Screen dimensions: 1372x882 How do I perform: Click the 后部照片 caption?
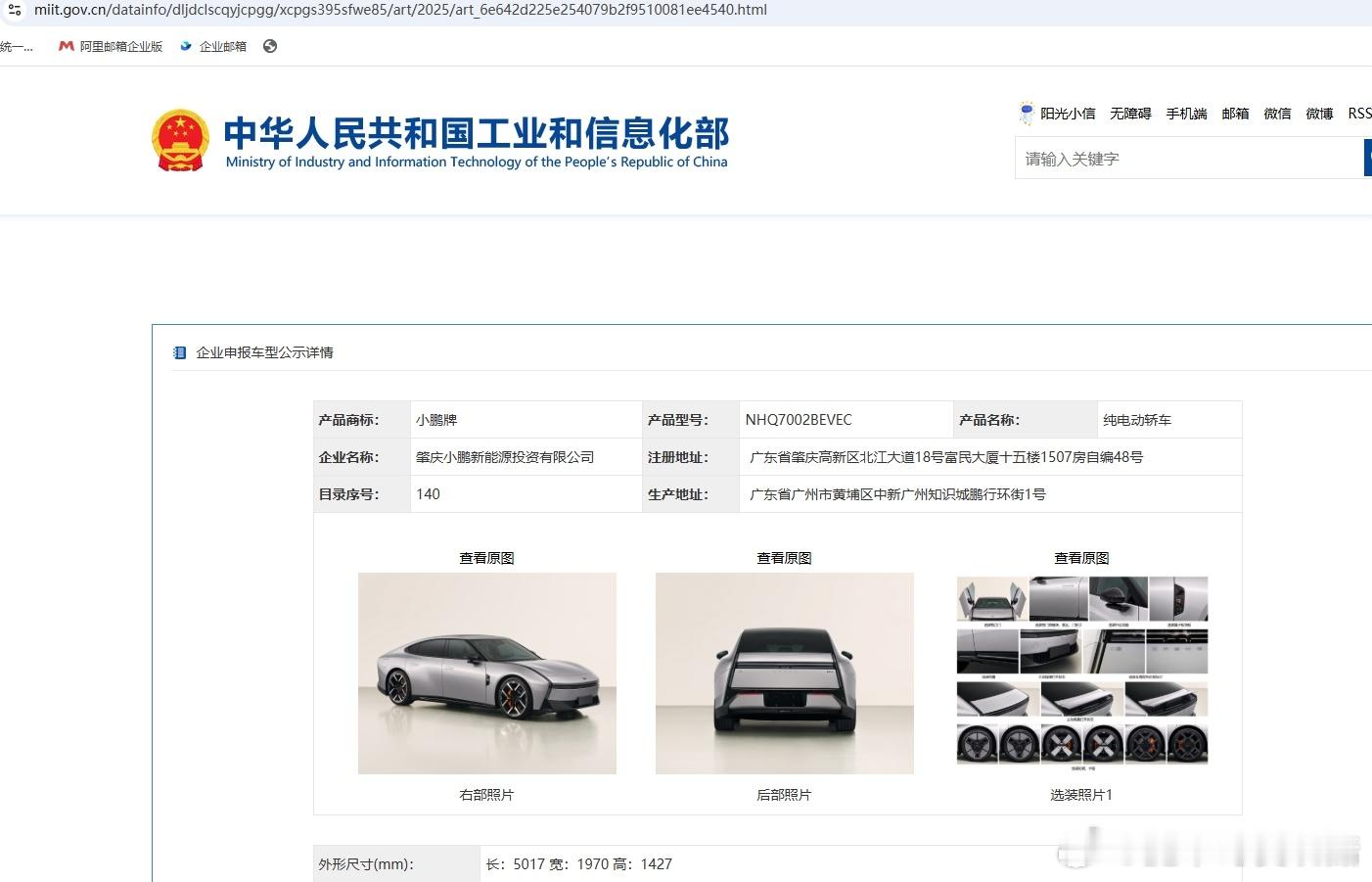[784, 795]
